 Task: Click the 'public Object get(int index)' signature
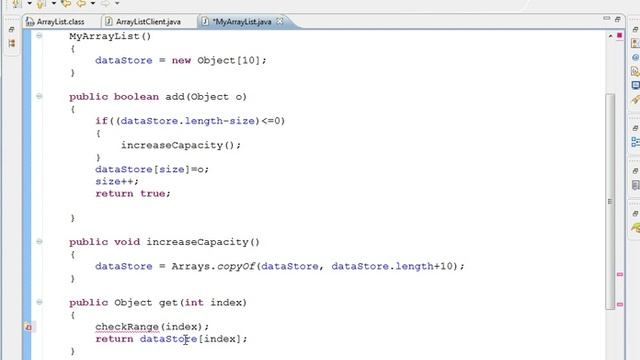(158, 303)
